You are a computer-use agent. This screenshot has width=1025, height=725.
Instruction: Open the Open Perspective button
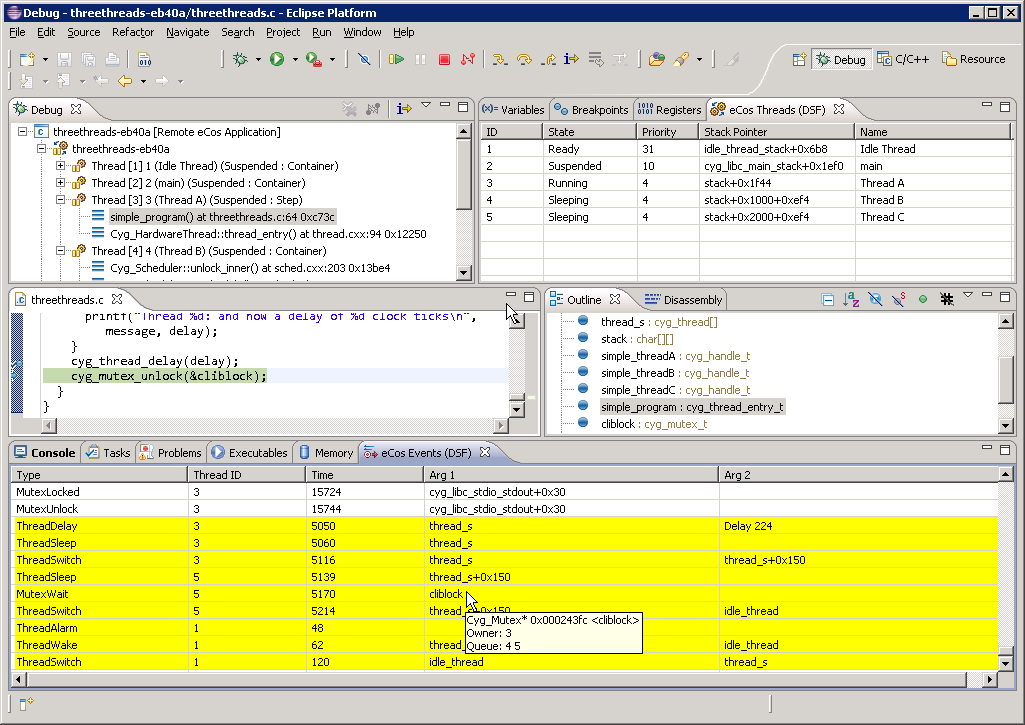coord(799,59)
